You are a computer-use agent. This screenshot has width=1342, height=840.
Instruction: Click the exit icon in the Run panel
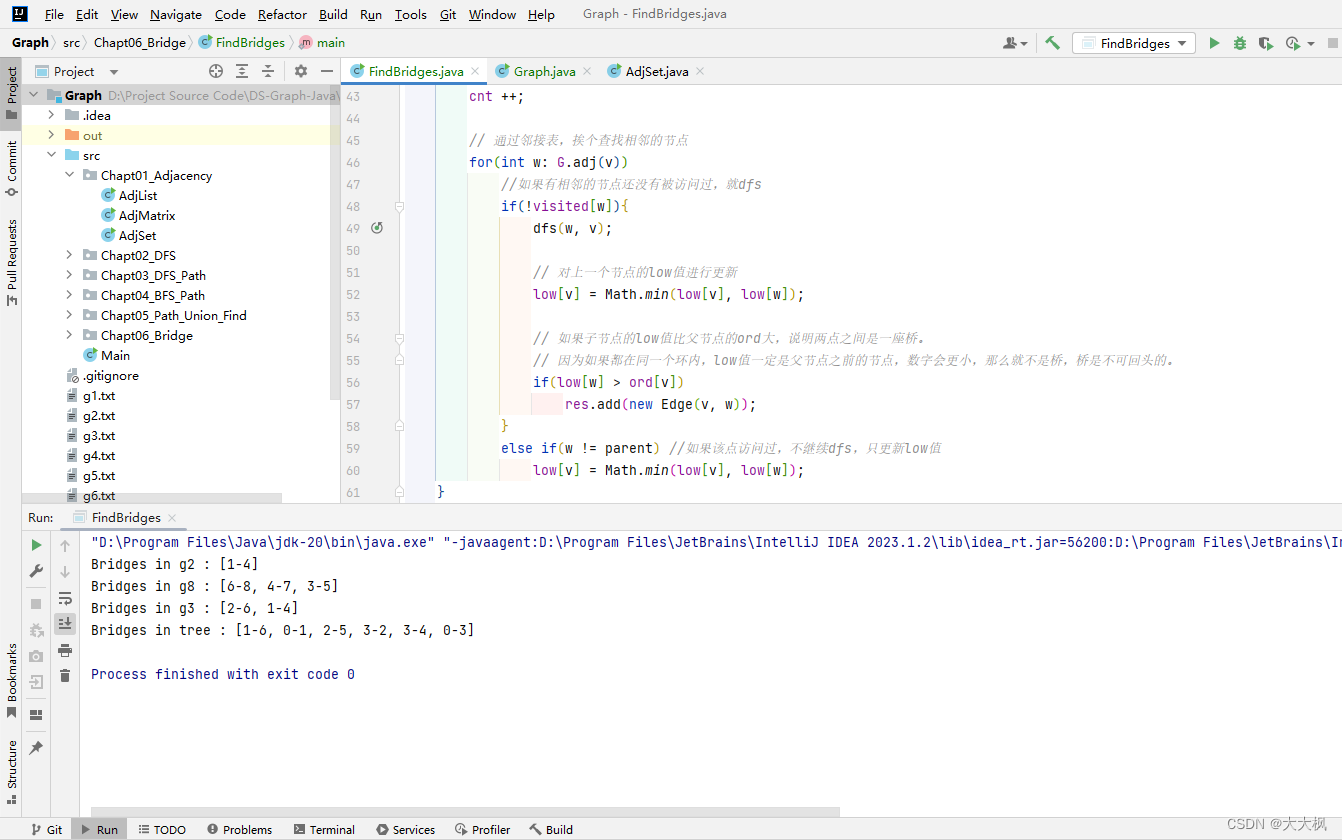36,682
